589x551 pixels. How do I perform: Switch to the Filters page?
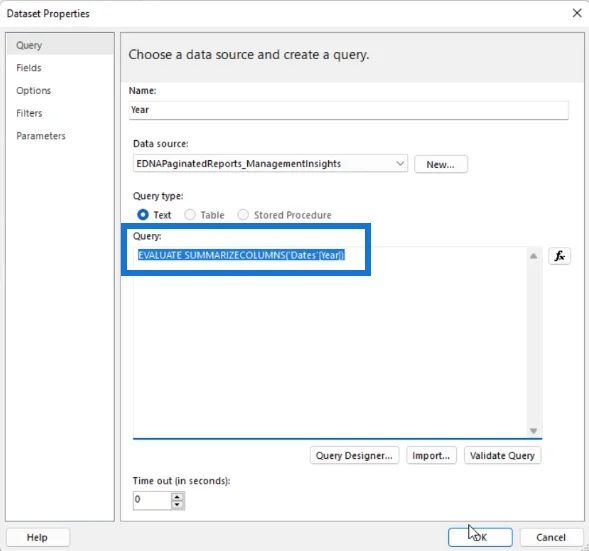(x=60, y=113)
